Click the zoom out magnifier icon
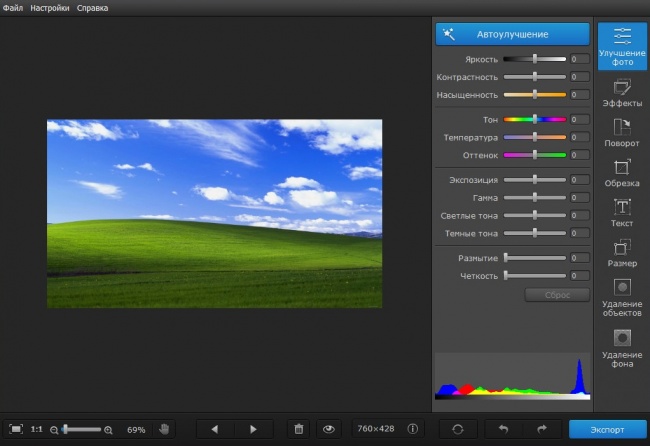650x446 pixels. point(54,430)
